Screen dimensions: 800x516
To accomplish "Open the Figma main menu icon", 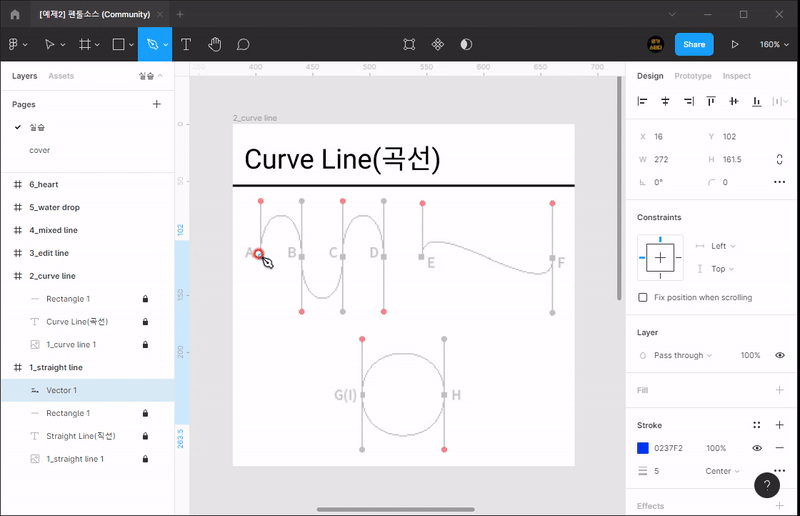I will 13,44.
